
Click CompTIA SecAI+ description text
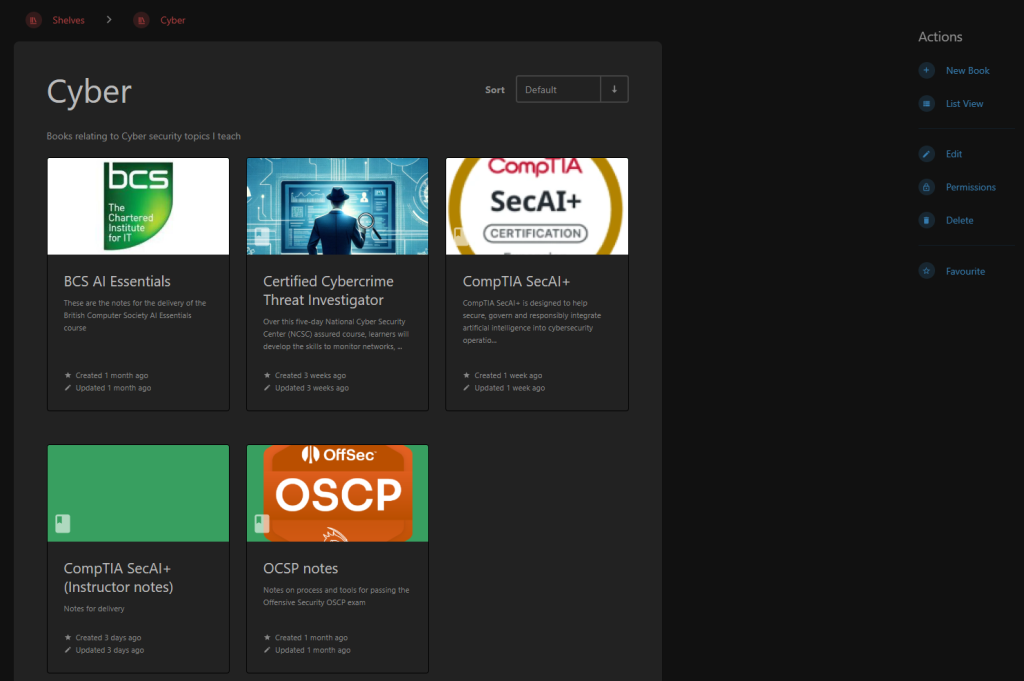click(532, 322)
